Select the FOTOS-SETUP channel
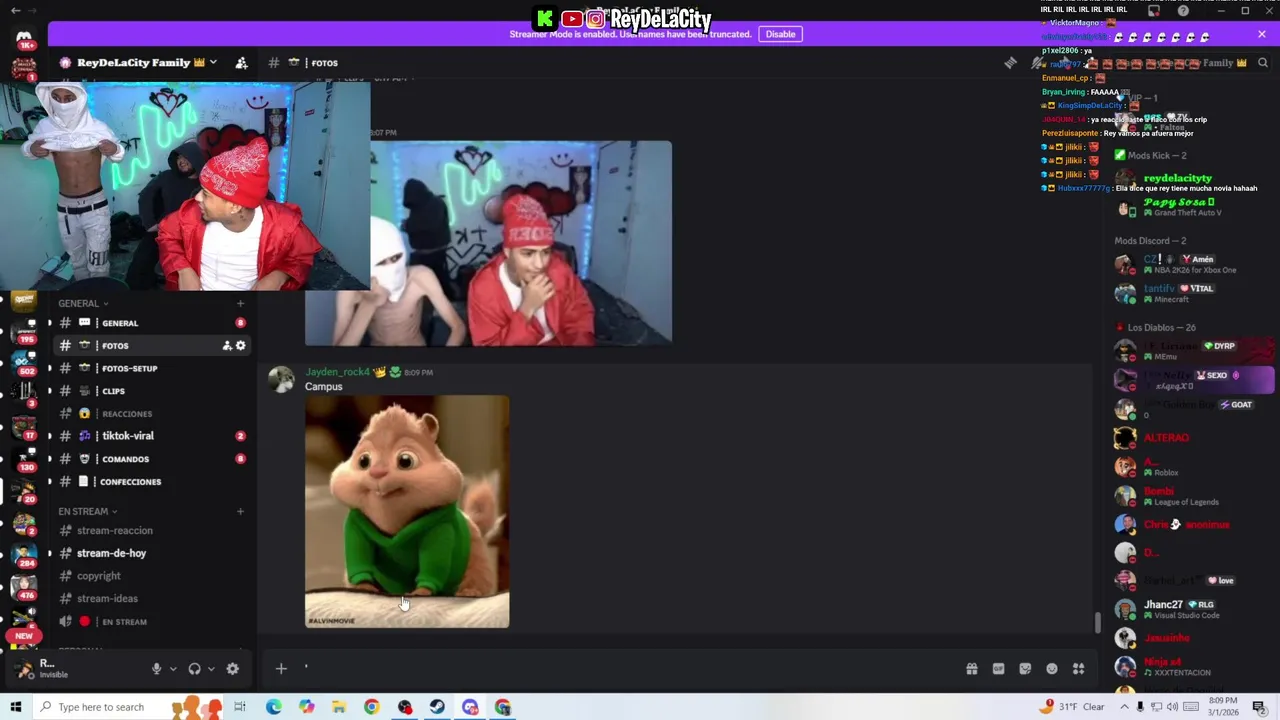 [x=150, y=368]
